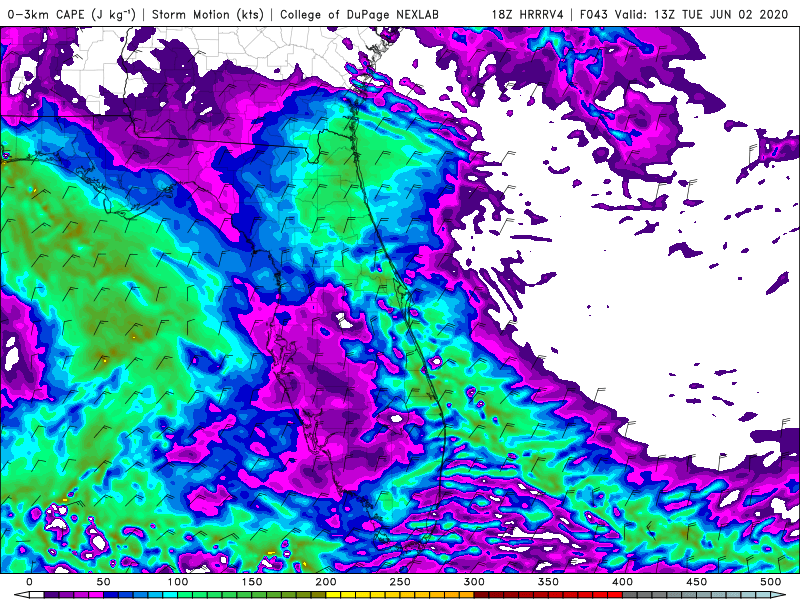
Task: Click the first dark blue swatch beneath the 50 label
Action: (x=111, y=595)
